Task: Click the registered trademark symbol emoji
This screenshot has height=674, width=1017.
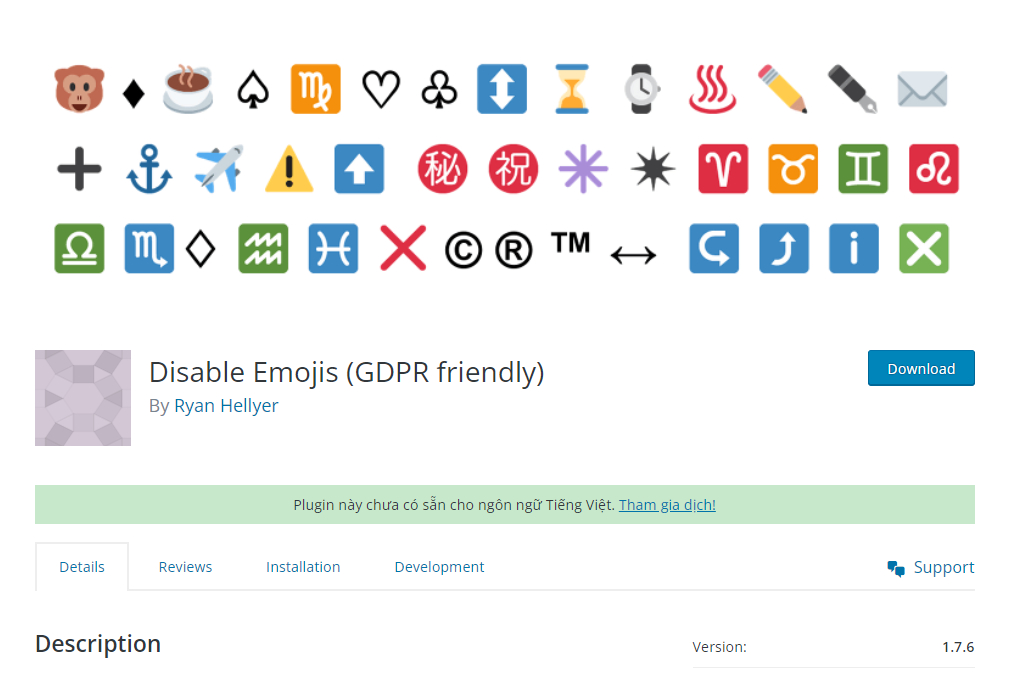Action: click(514, 250)
